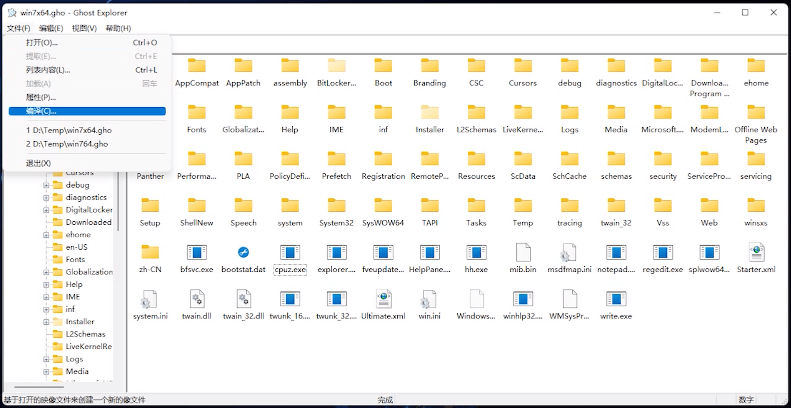Expand the DigitalLocker tree node
The width and height of the screenshot is (791, 408).
[46, 210]
